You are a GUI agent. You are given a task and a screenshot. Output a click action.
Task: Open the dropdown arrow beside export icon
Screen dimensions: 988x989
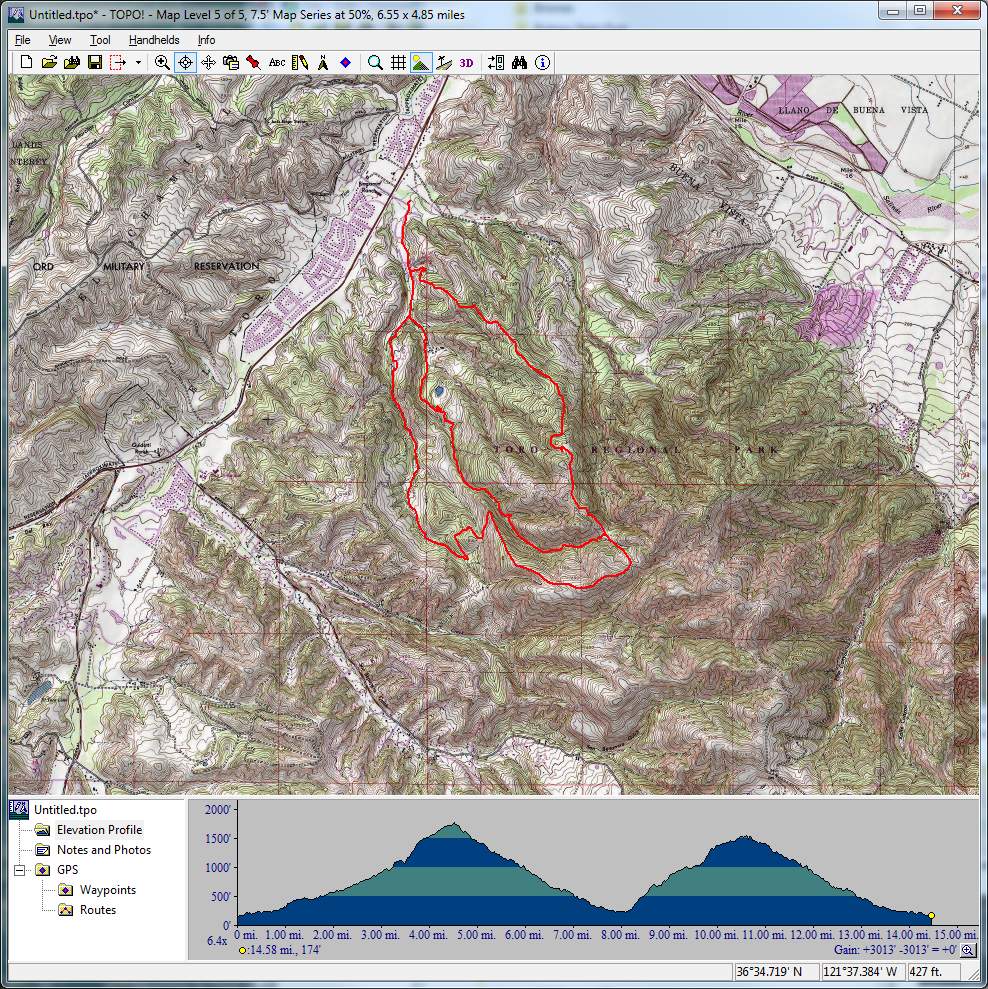tap(138, 62)
